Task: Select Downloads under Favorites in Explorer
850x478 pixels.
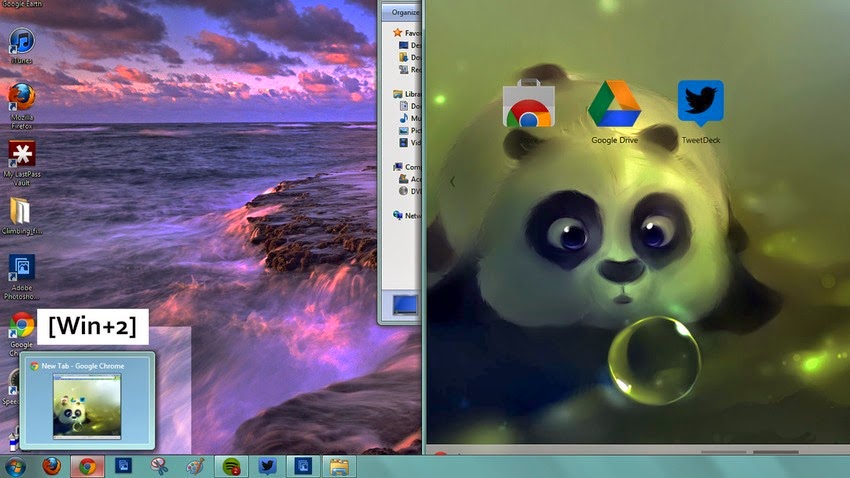Action: tap(410, 57)
